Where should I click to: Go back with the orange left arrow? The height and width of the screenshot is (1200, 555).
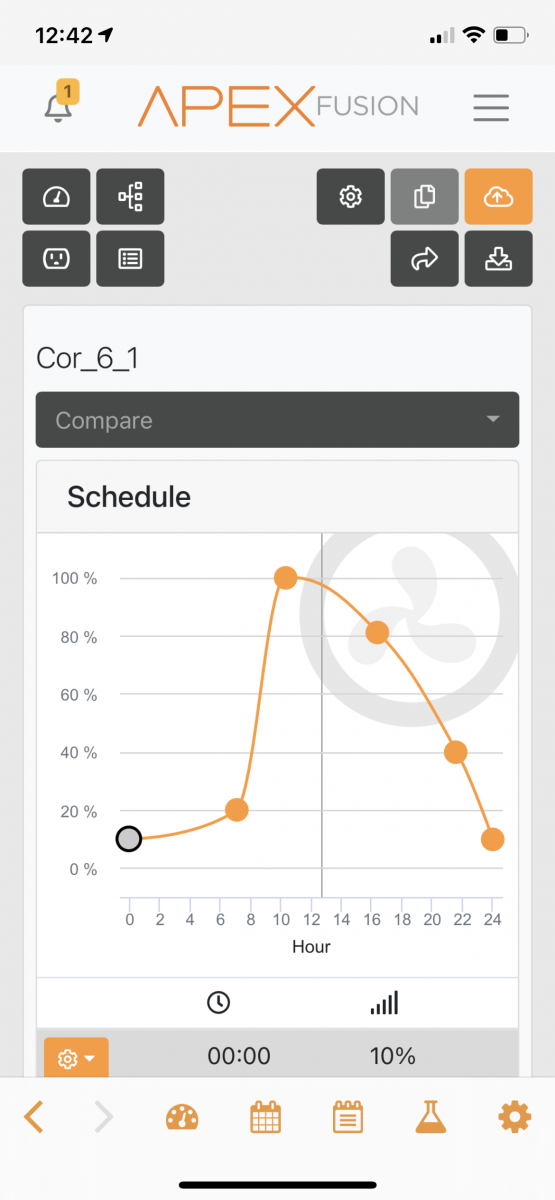(x=34, y=1115)
